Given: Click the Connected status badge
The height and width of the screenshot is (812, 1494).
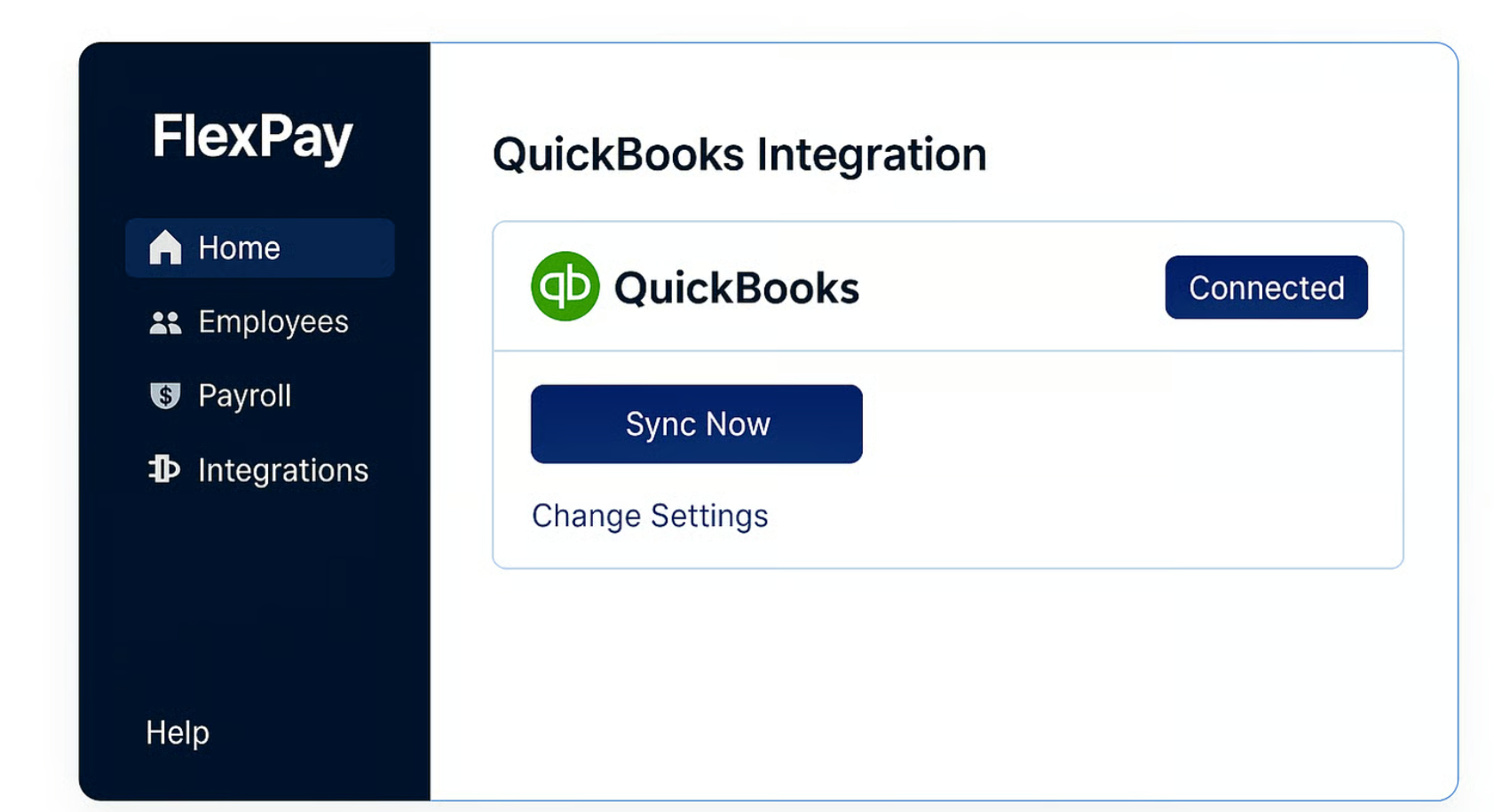Looking at the screenshot, I should [x=1266, y=288].
